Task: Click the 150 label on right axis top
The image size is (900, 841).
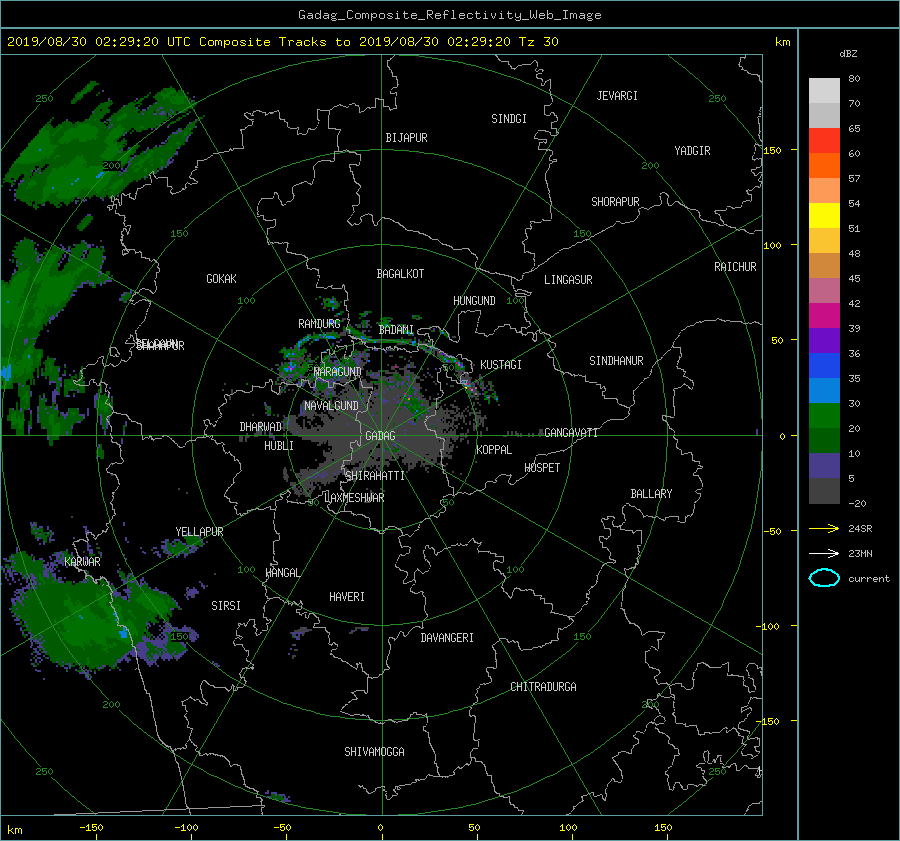Action: point(773,150)
